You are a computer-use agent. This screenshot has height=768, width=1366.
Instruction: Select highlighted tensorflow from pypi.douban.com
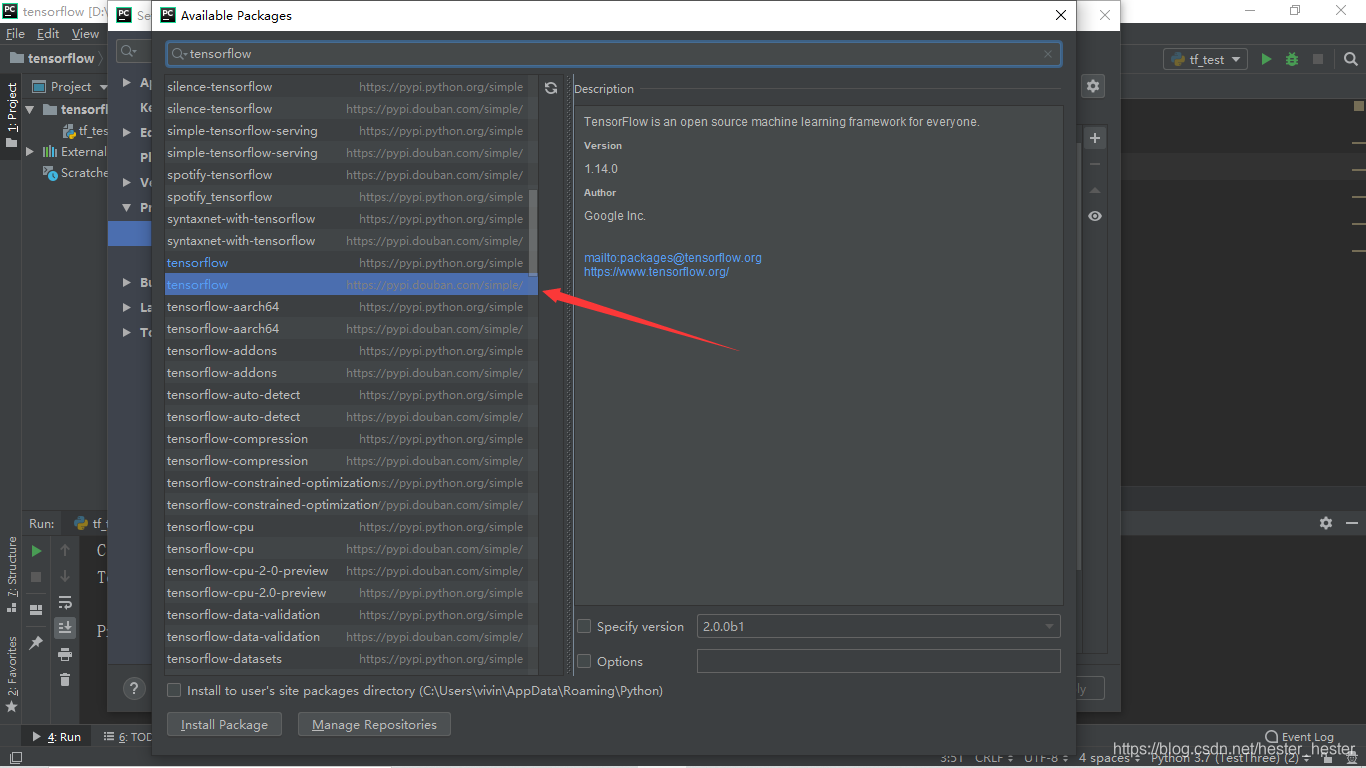(x=351, y=285)
